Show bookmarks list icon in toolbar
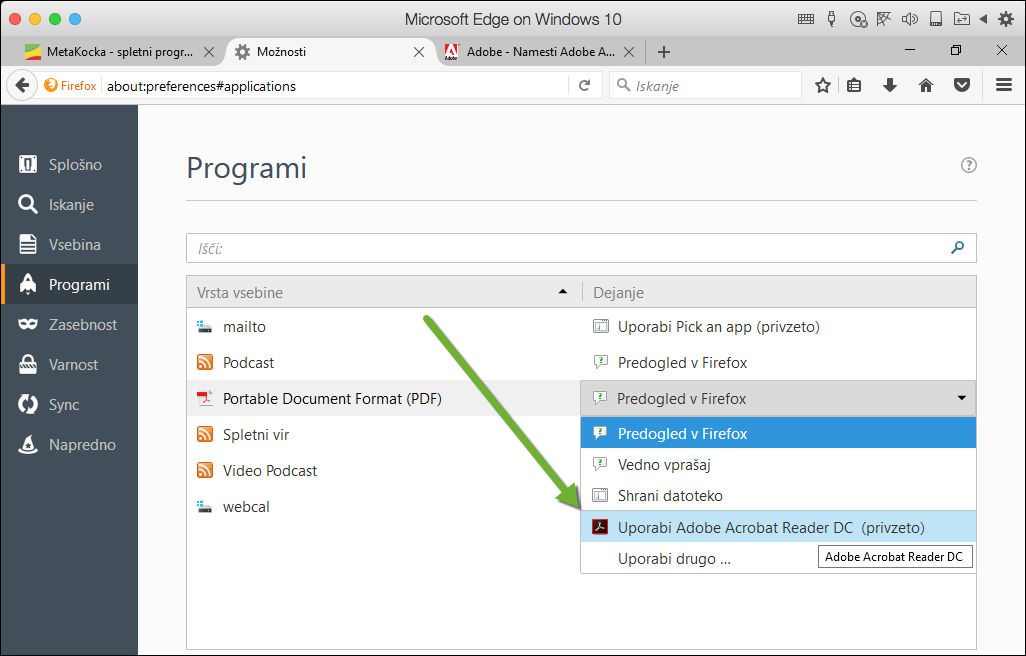Viewport: 1026px width, 656px height. tap(854, 86)
